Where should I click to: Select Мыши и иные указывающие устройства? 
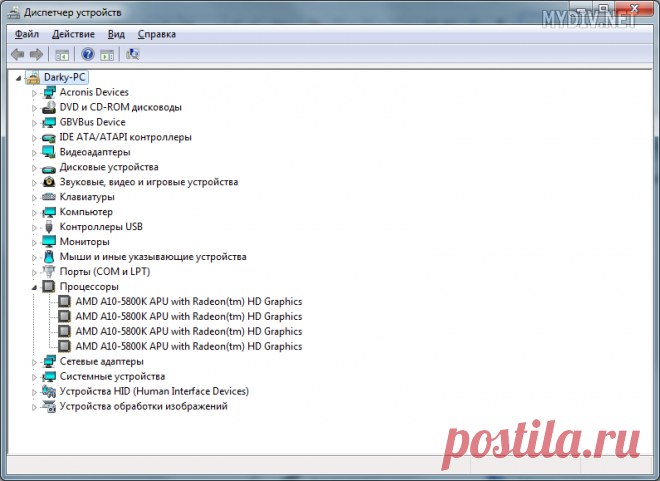[153, 257]
